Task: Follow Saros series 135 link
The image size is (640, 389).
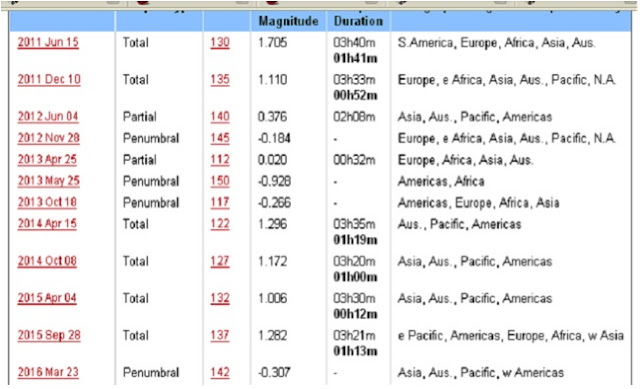Action: 220,79
